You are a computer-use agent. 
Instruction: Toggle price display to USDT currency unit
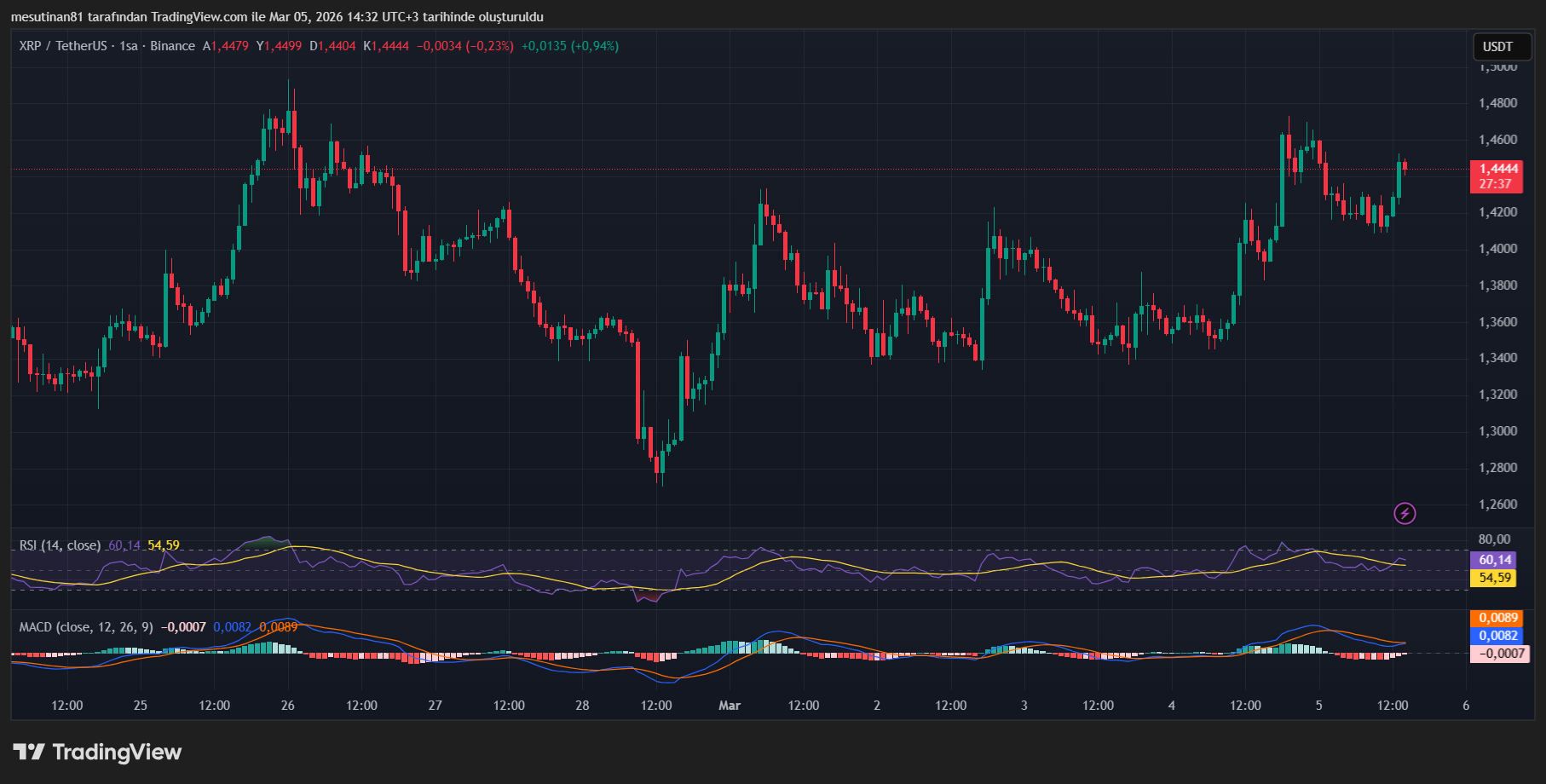1501,47
